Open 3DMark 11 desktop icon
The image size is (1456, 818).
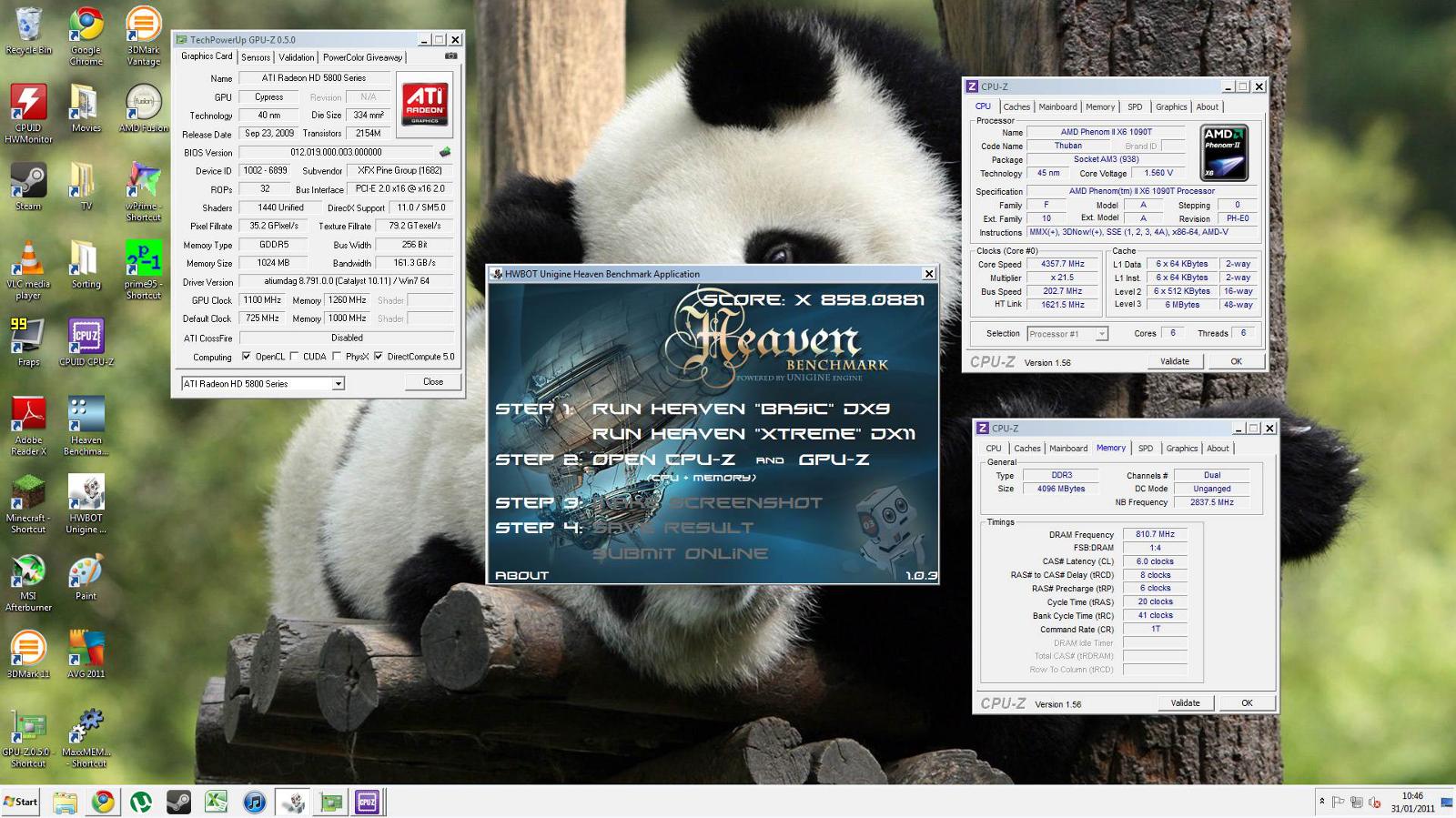pos(28,655)
